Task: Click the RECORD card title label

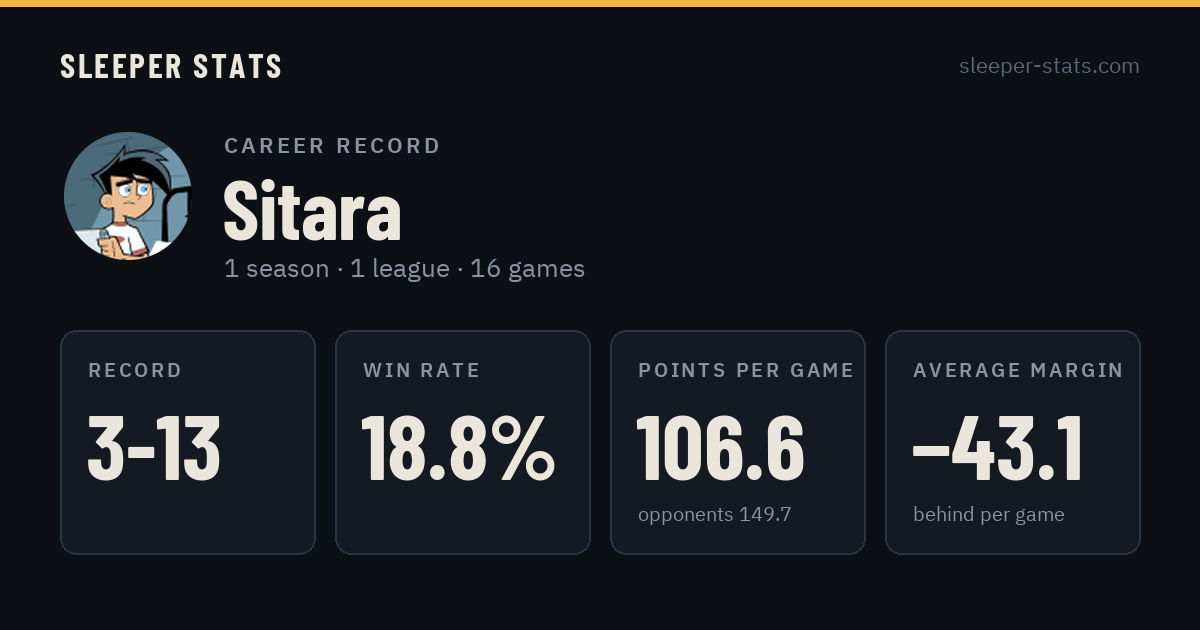Action: pyautogui.click(x=135, y=371)
